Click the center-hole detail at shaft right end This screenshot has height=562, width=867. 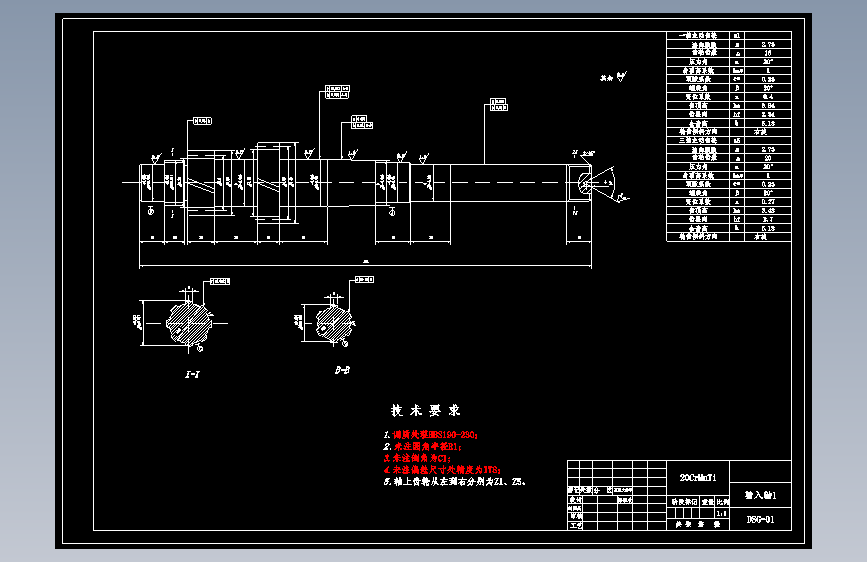(x=585, y=183)
